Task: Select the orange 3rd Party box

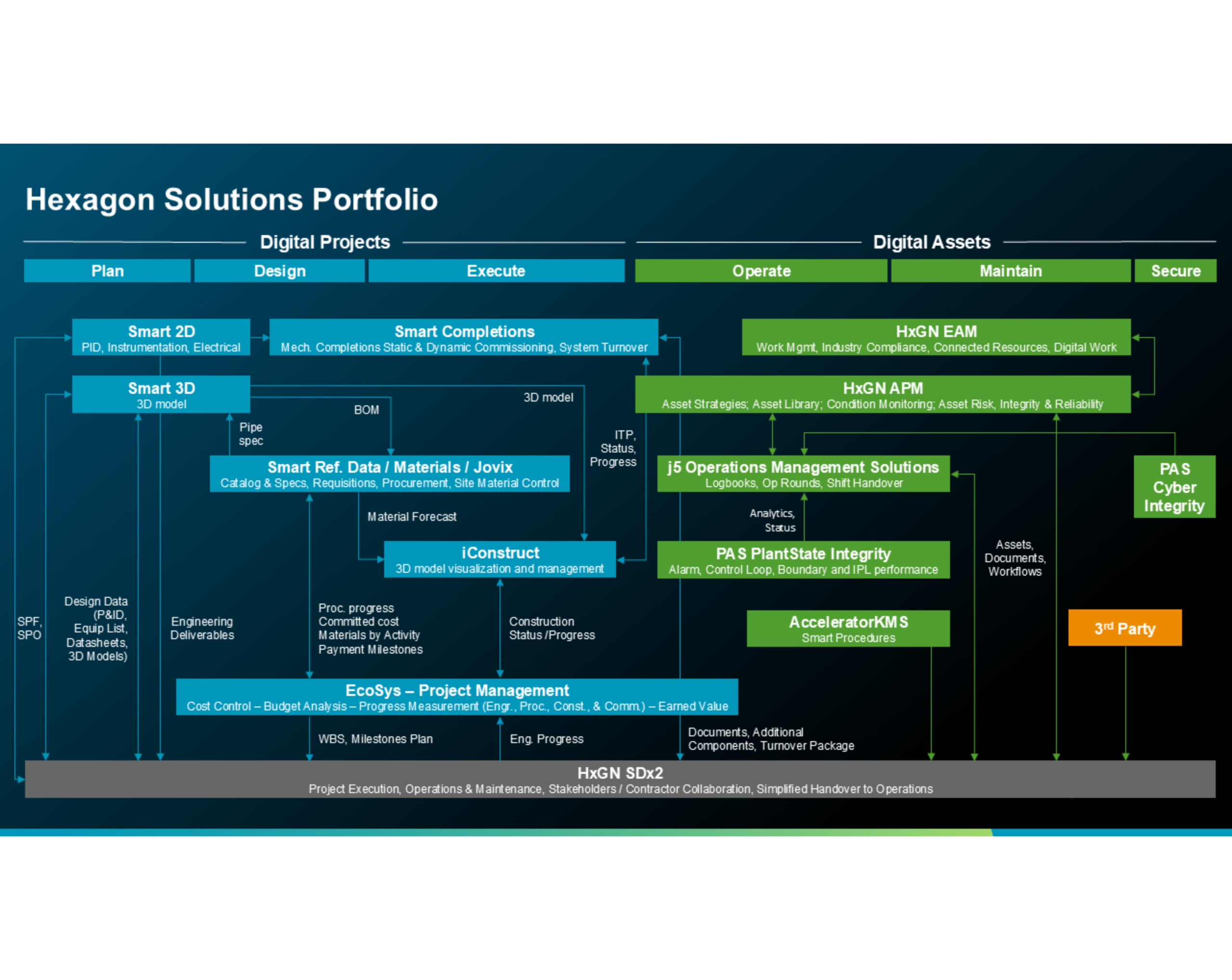Action: (x=1125, y=628)
